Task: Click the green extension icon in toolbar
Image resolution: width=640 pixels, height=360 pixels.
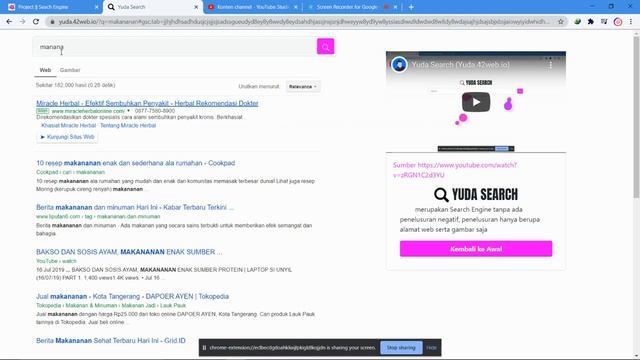Action: (578, 22)
